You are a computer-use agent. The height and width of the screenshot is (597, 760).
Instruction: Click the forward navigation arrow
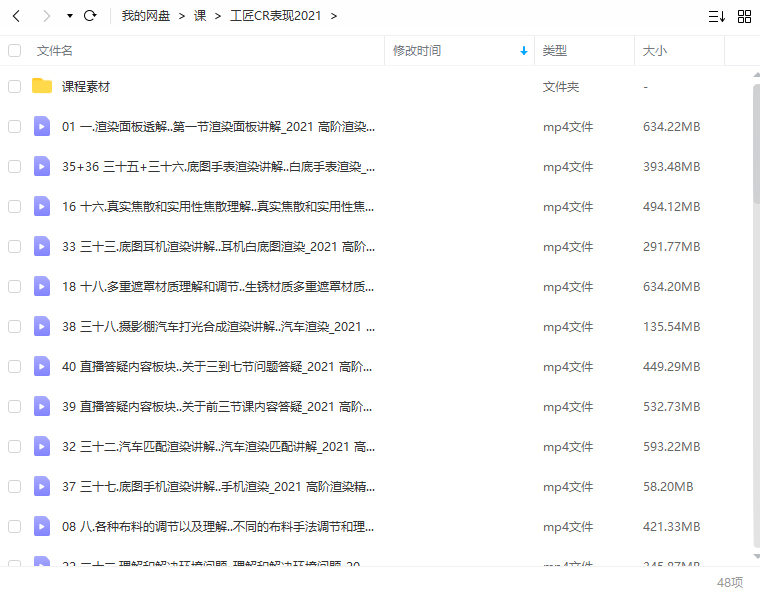(46, 16)
